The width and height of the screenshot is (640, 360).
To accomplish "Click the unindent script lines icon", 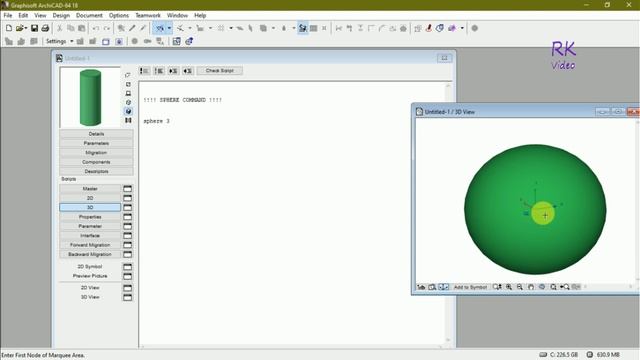I will tap(187, 71).
